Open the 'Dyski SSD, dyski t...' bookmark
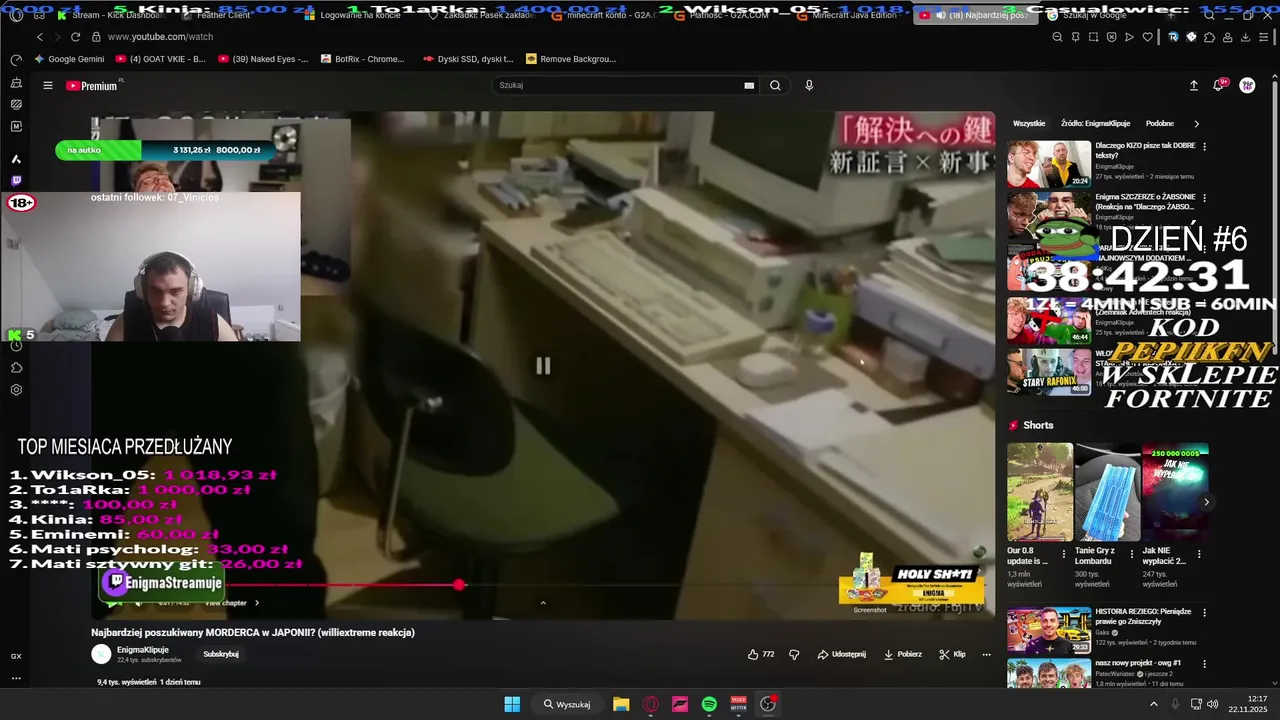The width and height of the screenshot is (1280, 720). tap(468, 59)
